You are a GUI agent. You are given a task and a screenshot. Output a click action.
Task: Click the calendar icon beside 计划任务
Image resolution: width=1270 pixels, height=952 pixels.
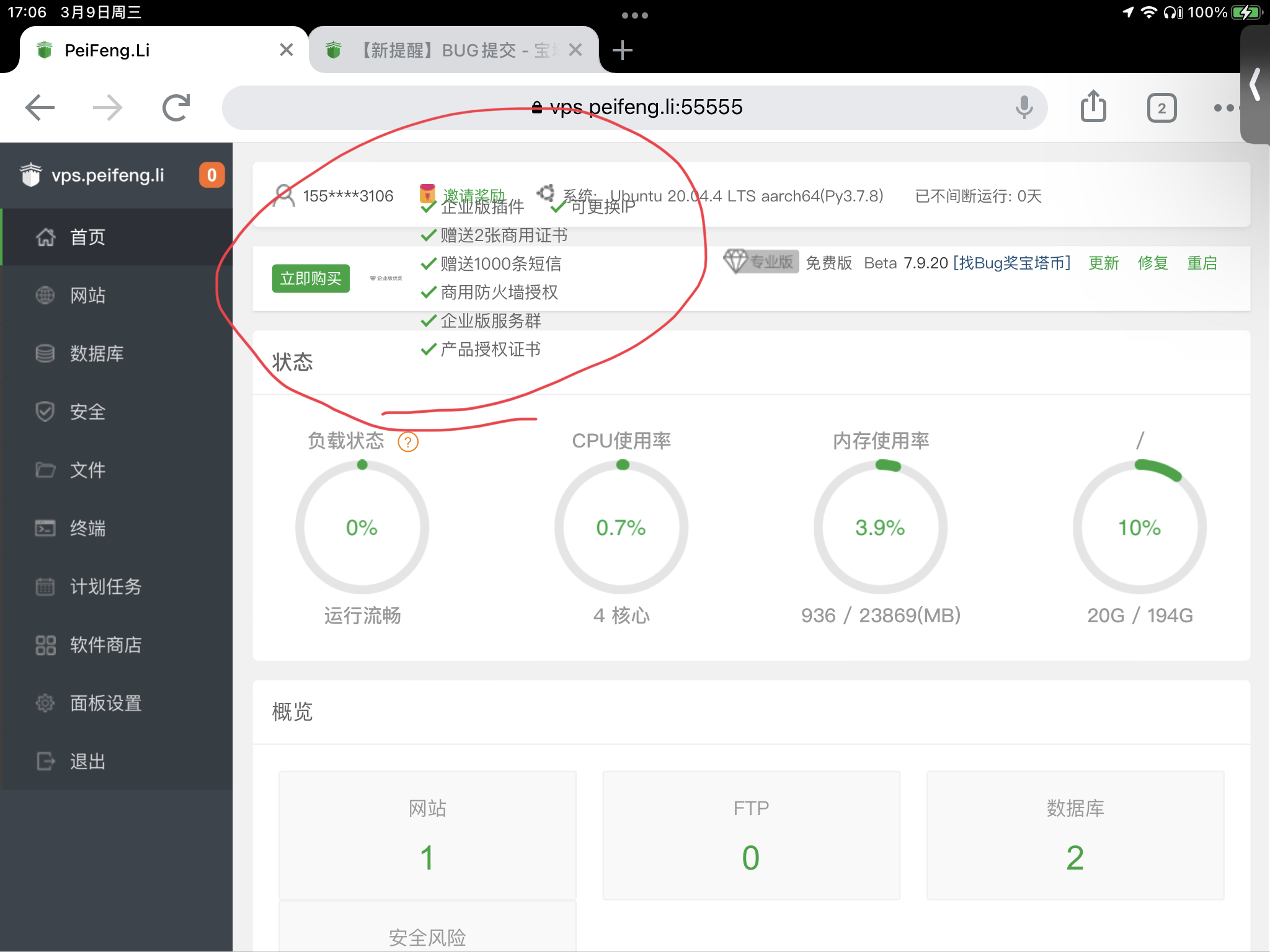tap(45, 586)
